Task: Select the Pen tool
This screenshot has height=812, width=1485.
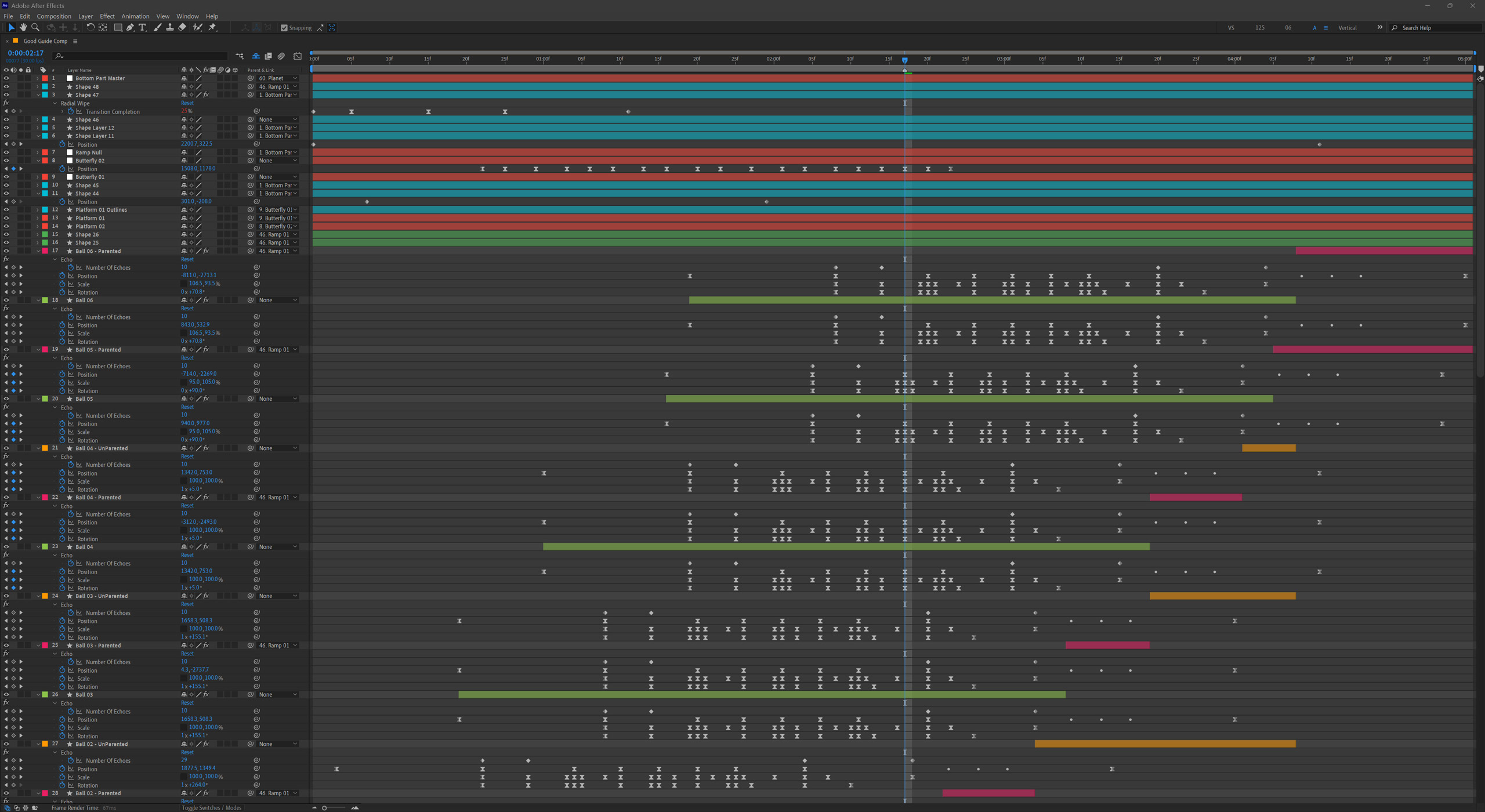Action: pyautogui.click(x=130, y=27)
